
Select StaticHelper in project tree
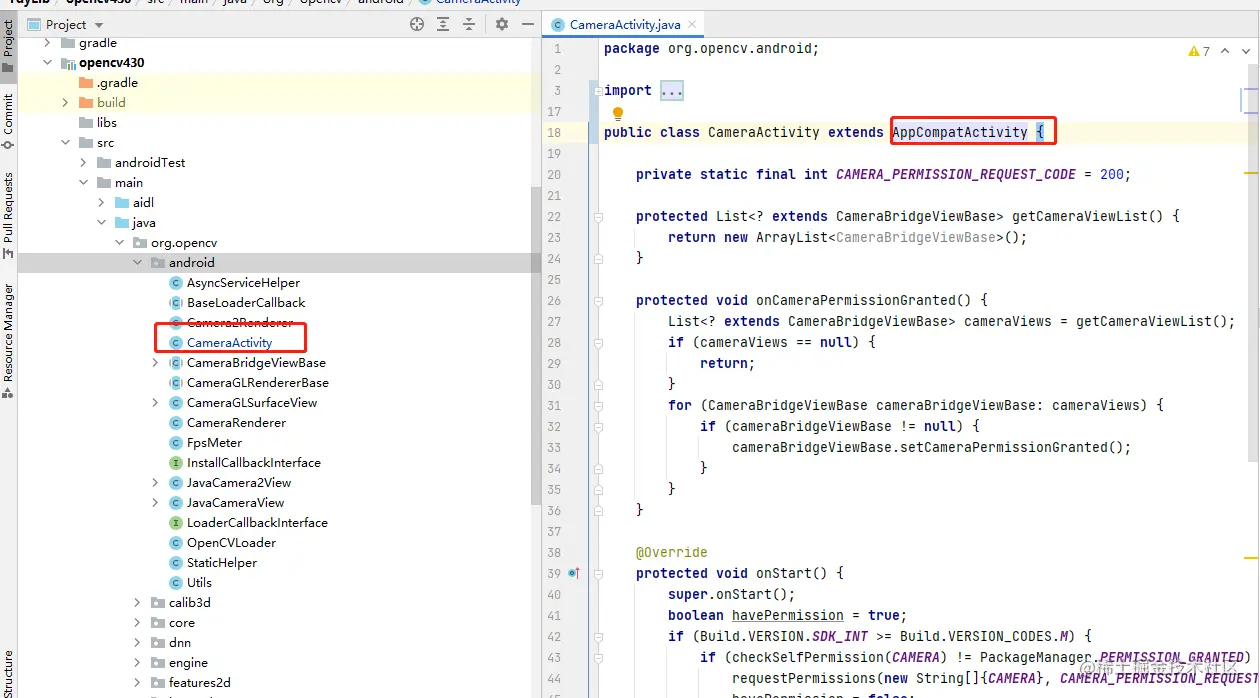(x=222, y=563)
